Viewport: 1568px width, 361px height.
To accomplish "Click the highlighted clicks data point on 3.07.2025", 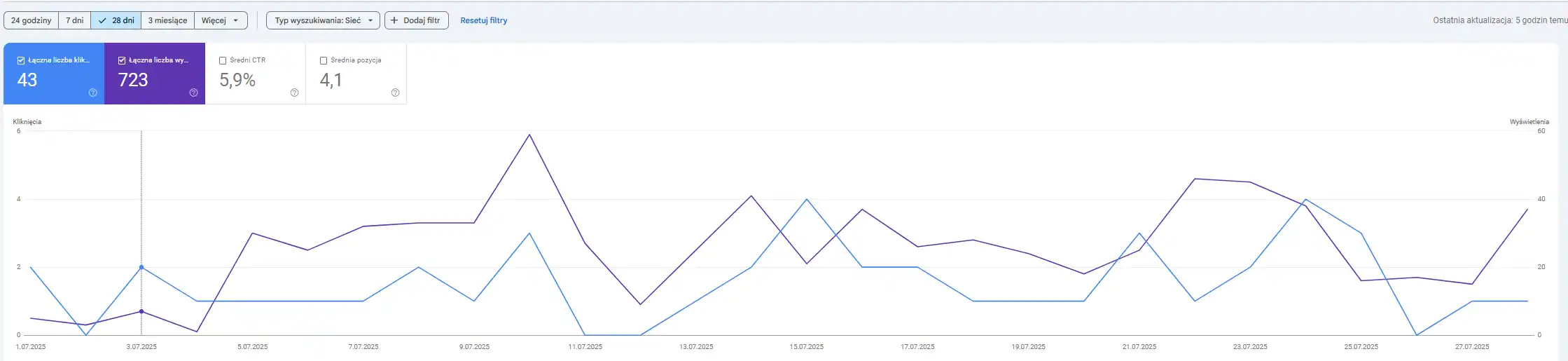I will coord(141,267).
